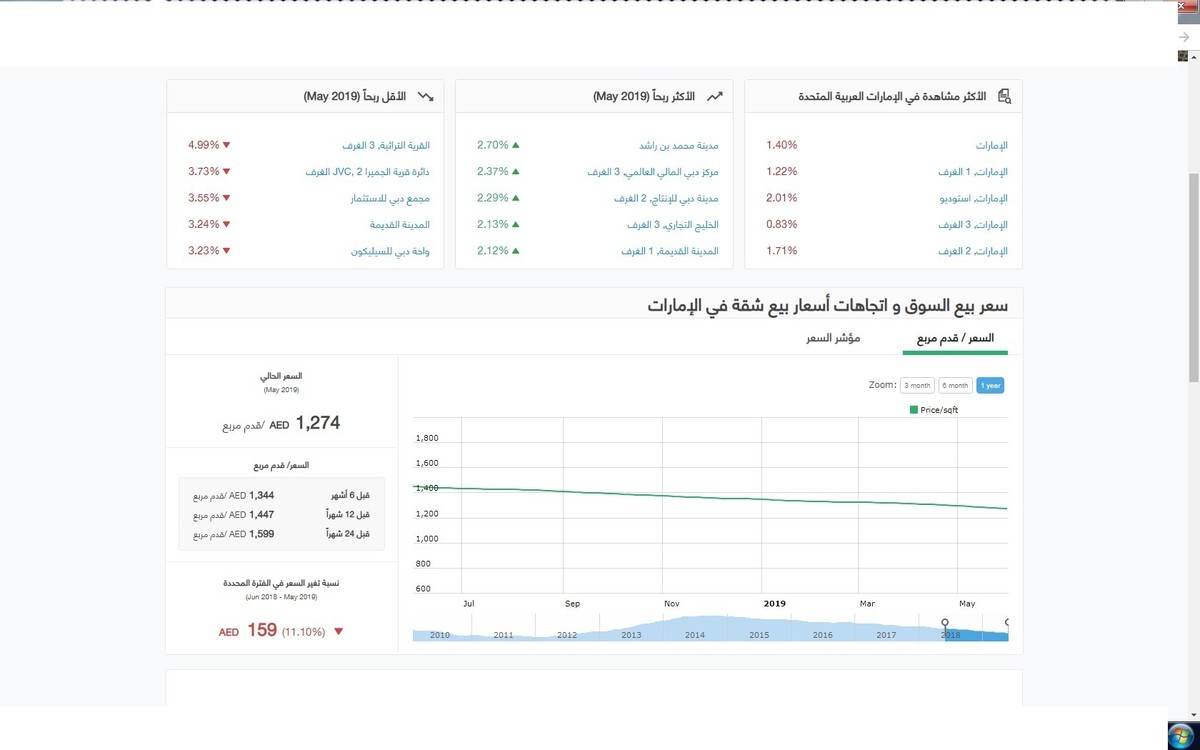Open the مدينة دبي للإنتاج، 2 الغرف link
1200x750 pixels.
[x=666, y=198]
